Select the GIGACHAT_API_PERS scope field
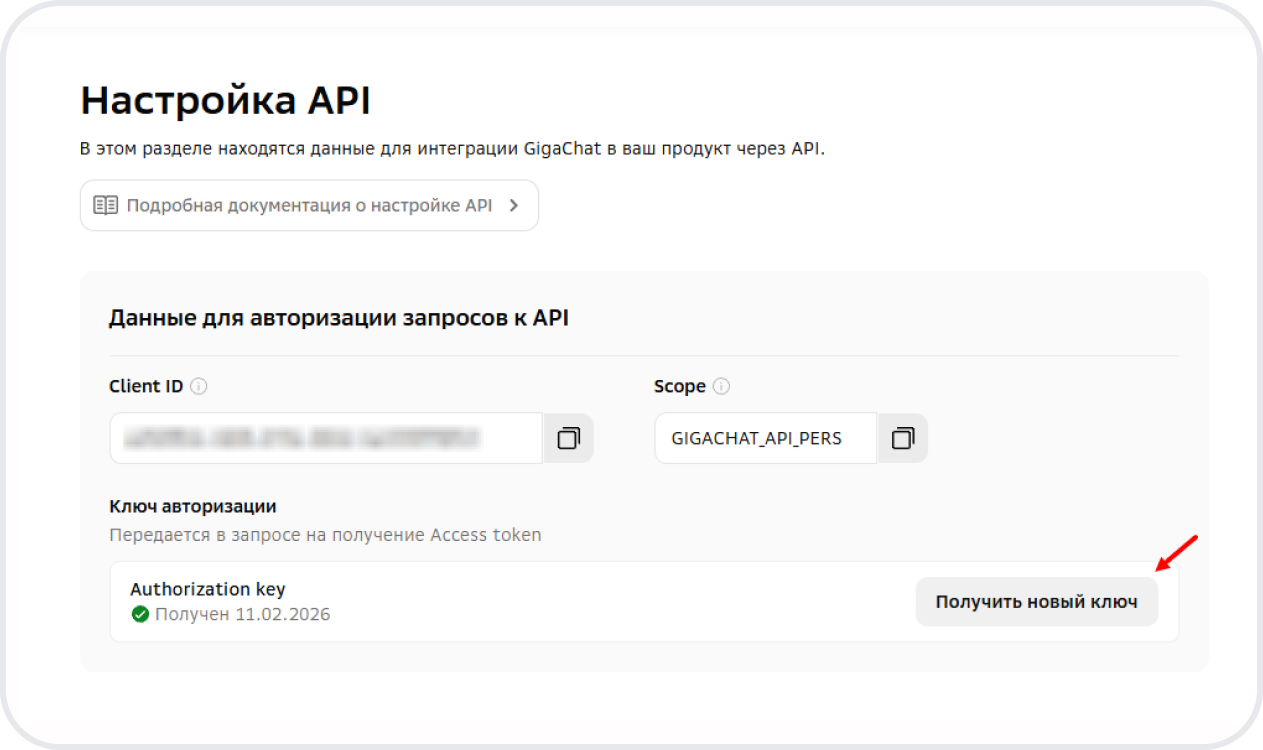1263x750 pixels. coord(765,438)
